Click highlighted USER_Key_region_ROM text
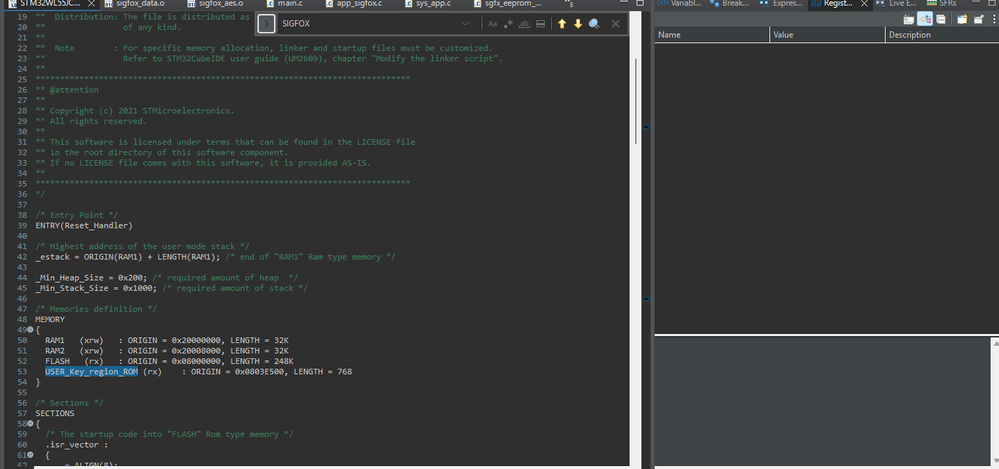 [91, 372]
